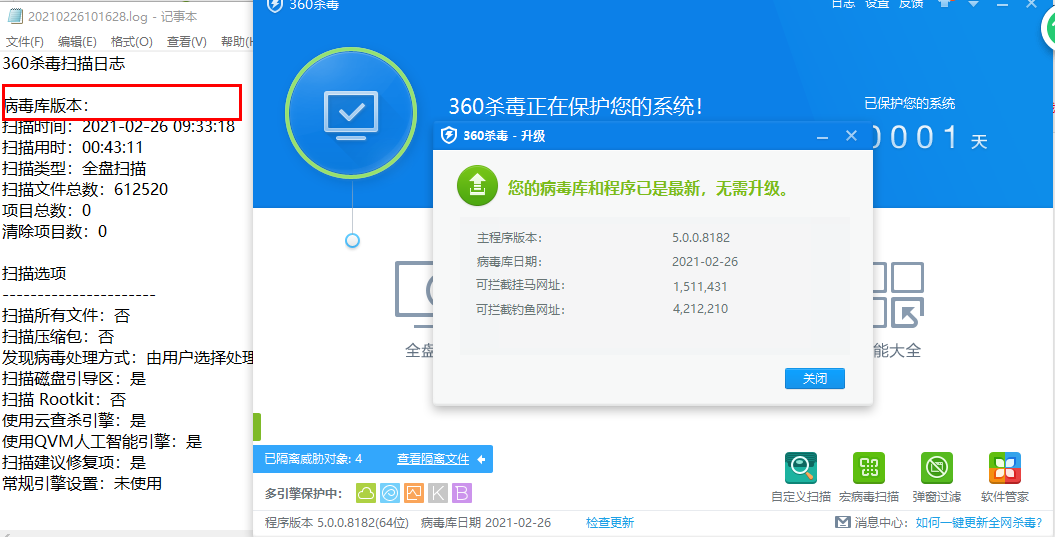Click the 关闭 button in the upgrade dialog

click(x=815, y=379)
